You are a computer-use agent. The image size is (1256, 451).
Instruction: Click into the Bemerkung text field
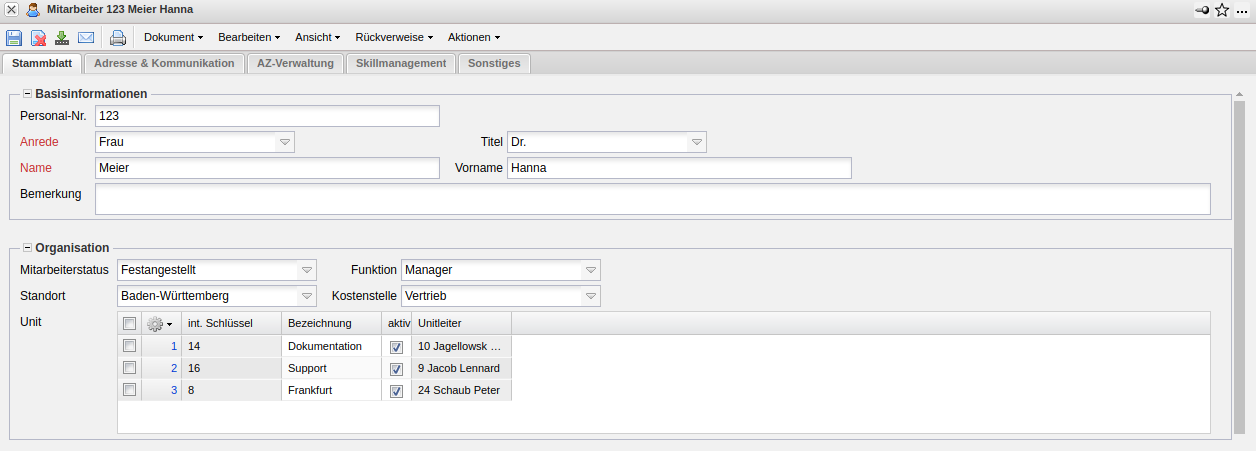point(652,199)
